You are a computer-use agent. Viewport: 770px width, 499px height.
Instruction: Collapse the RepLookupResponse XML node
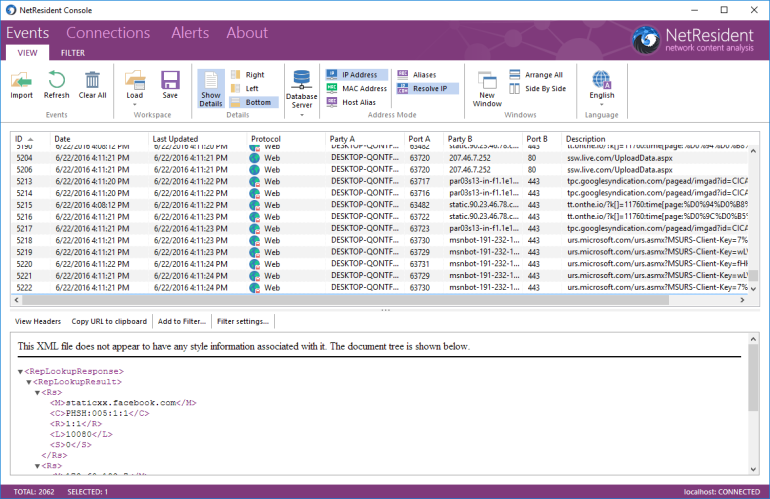pos(21,372)
